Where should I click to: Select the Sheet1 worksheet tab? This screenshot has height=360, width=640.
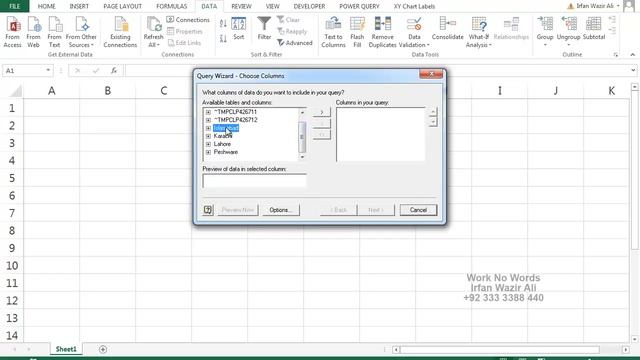66,349
